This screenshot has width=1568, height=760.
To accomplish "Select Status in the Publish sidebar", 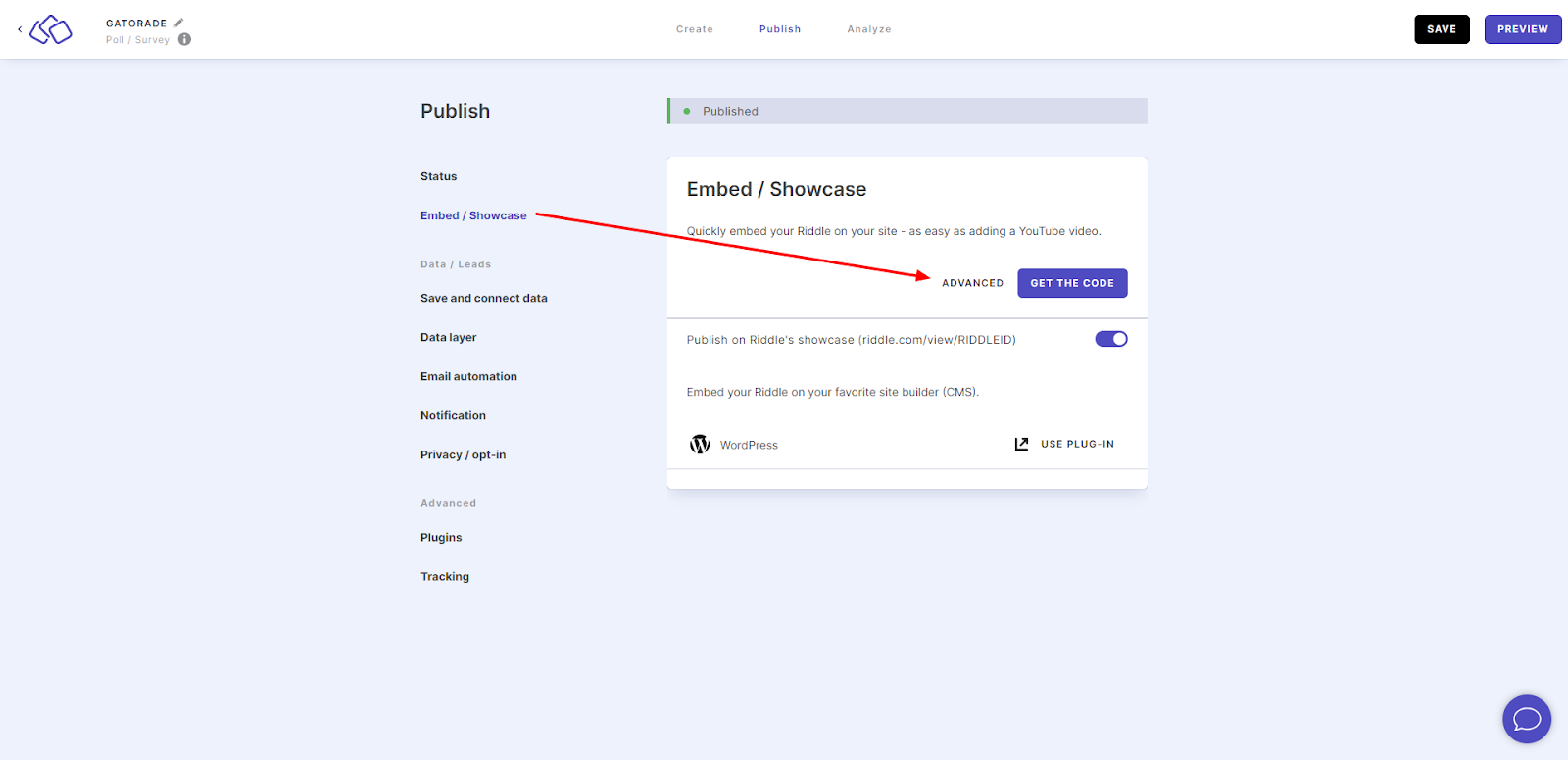I will coord(439,176).
